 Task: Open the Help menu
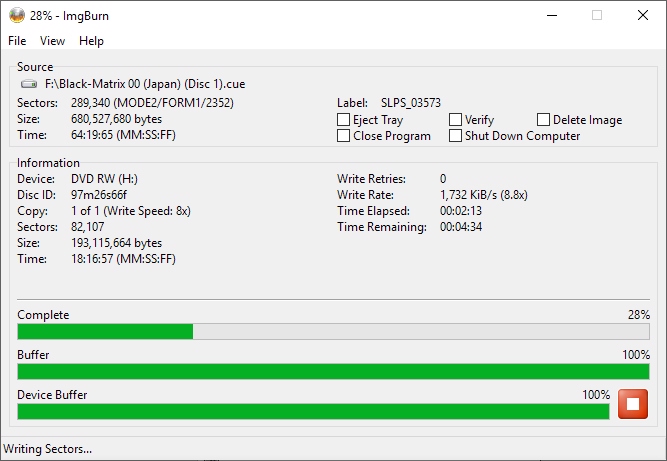(91, 41)
